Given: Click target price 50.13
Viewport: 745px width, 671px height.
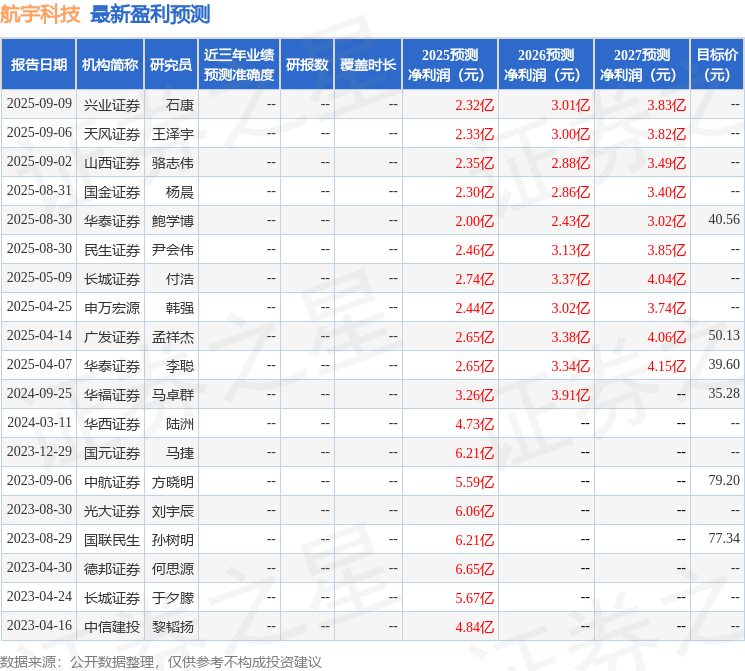Looking at the screenshot, I should [x=724, y=336].
